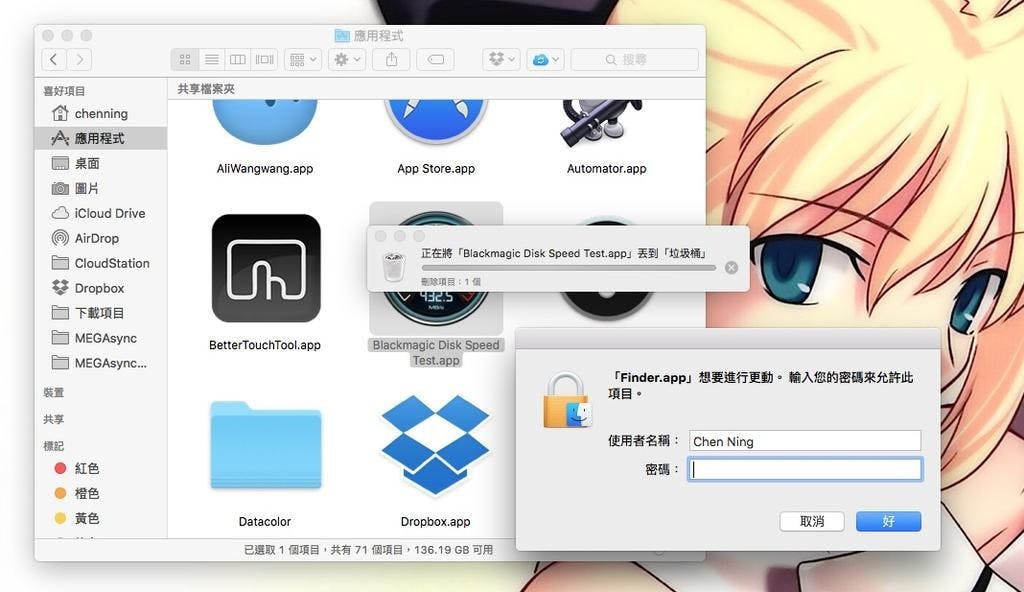
Task: Go forward in Finder window
Action: pos(80,59)
